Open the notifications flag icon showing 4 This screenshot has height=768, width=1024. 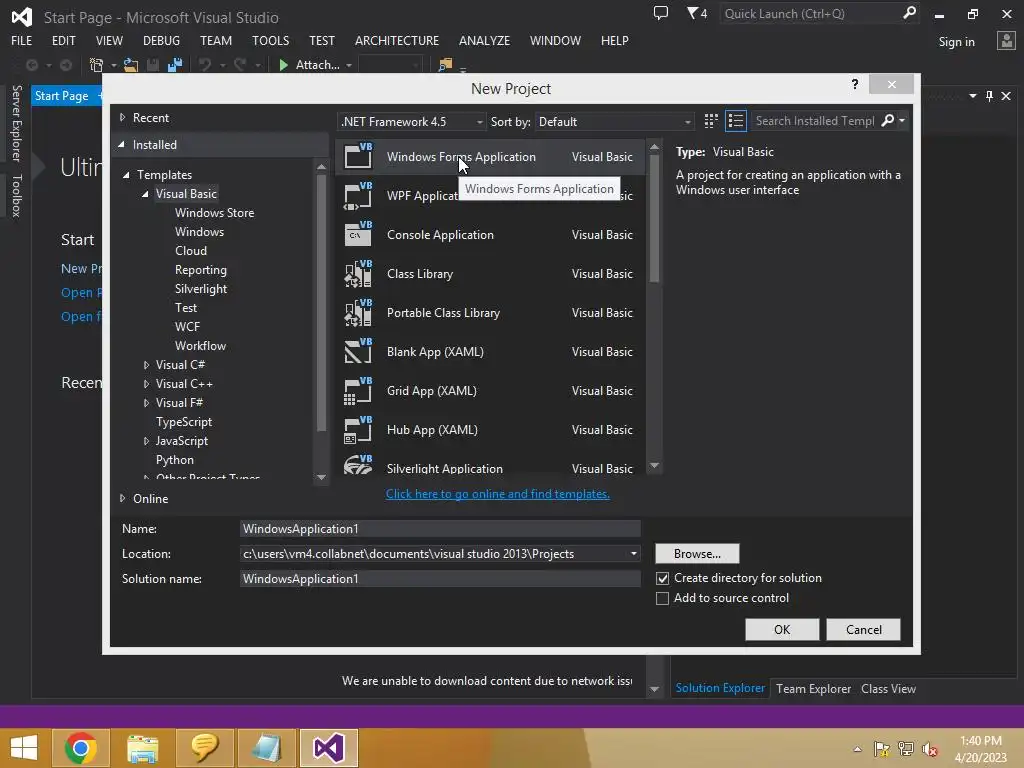697,13
